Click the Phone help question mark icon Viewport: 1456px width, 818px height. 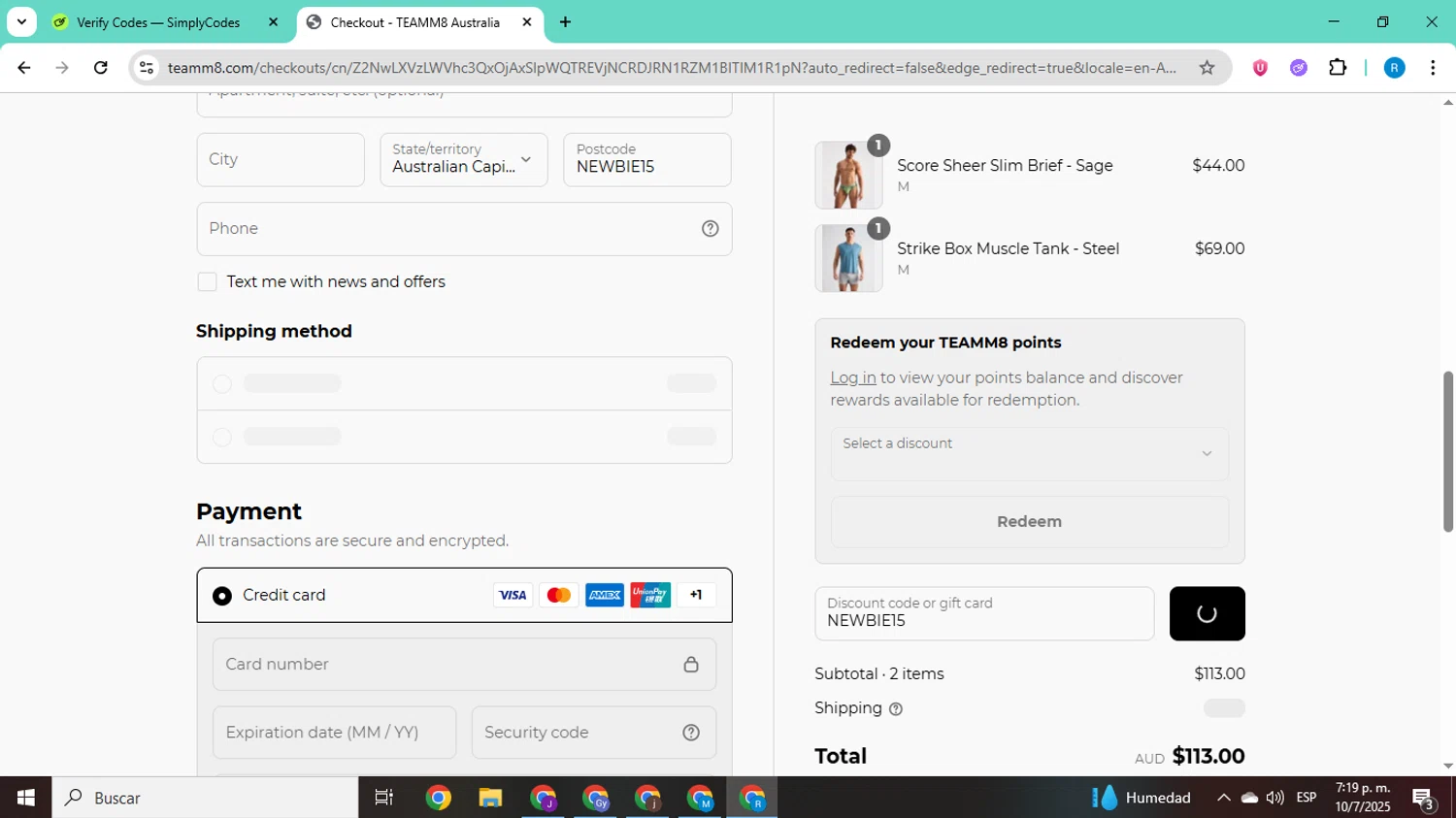pyautogui.click(x=711, y=229)
